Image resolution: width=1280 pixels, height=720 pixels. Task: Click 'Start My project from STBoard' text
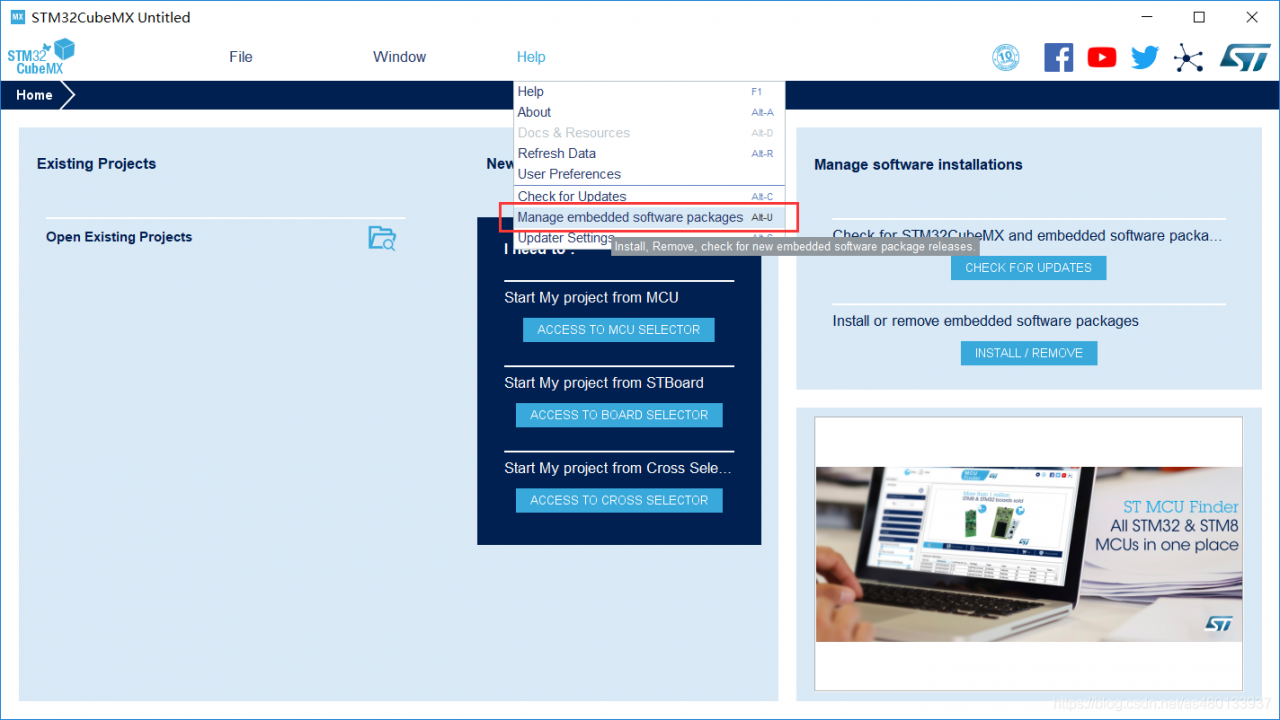point(604,383)
